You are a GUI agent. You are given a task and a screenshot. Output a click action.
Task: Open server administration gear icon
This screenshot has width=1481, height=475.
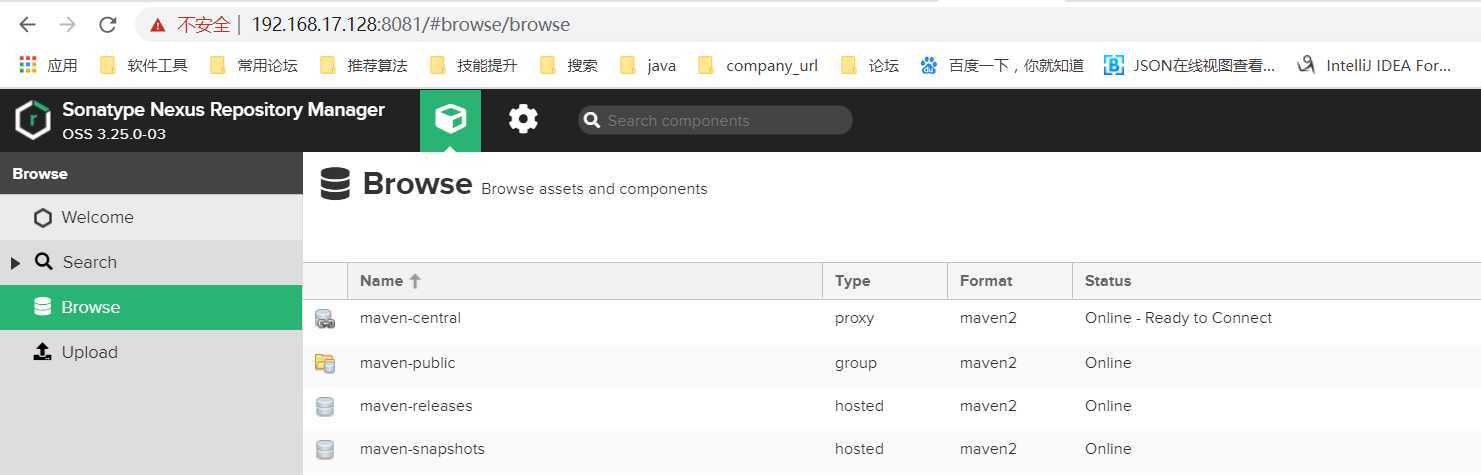[x=523, y=120]
